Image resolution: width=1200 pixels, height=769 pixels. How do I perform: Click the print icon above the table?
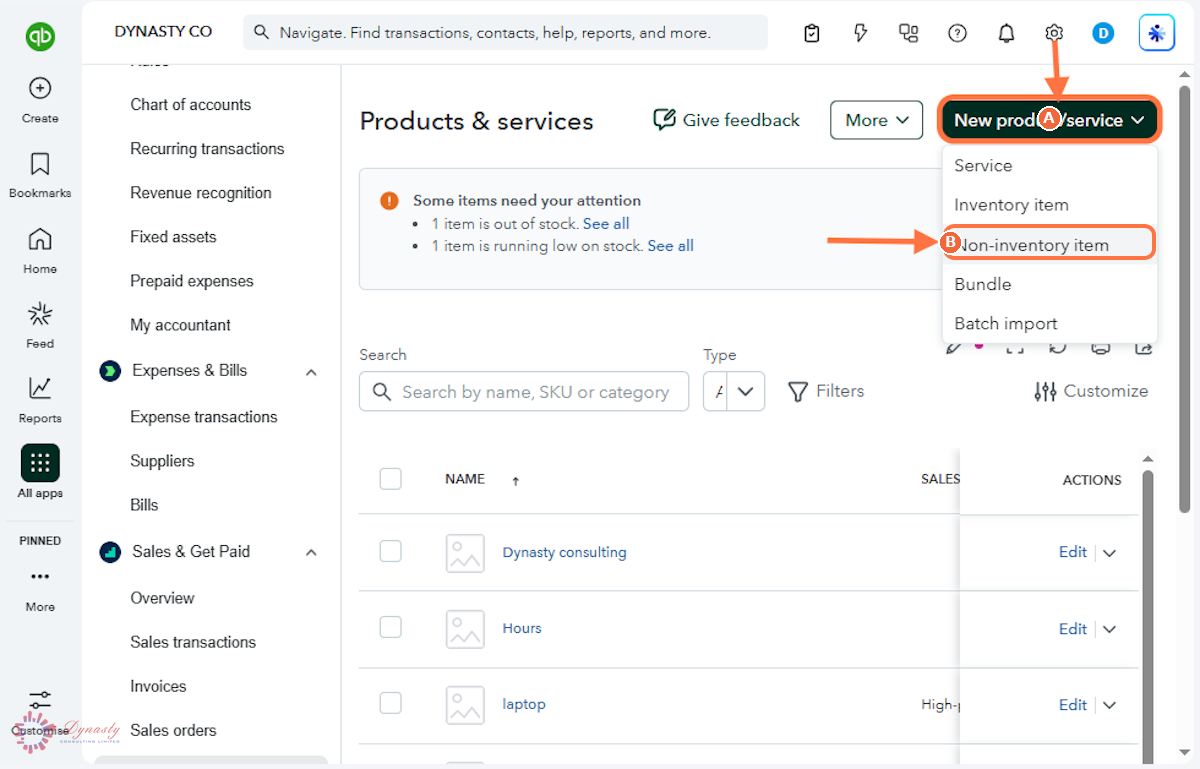(1101, 348)
